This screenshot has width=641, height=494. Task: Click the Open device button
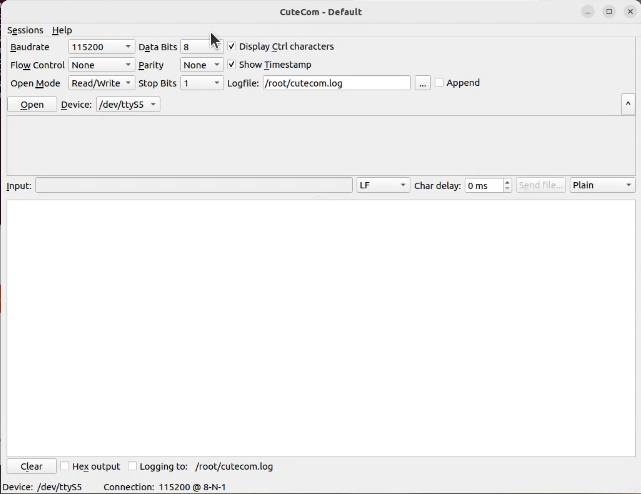click(x=32, y=104)
